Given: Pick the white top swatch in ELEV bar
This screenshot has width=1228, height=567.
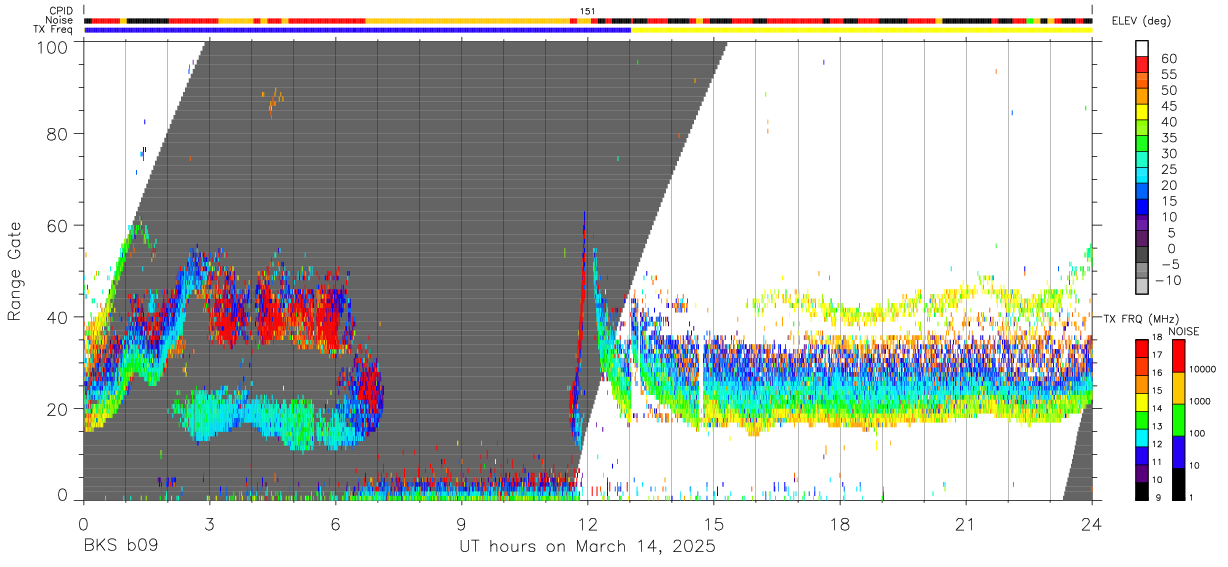Looking at the screenshot, I should click(1142, 48).
